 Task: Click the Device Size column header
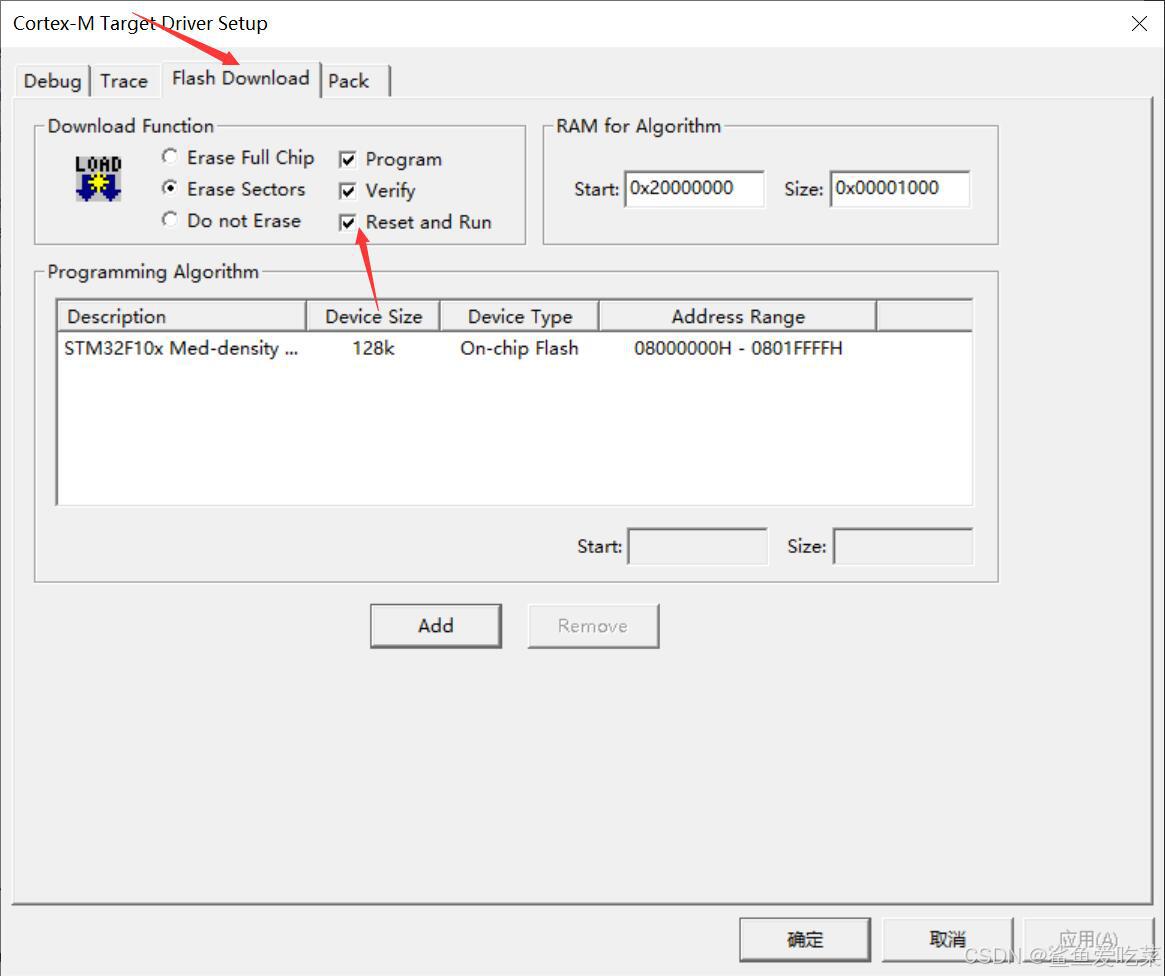click(374, 316)
